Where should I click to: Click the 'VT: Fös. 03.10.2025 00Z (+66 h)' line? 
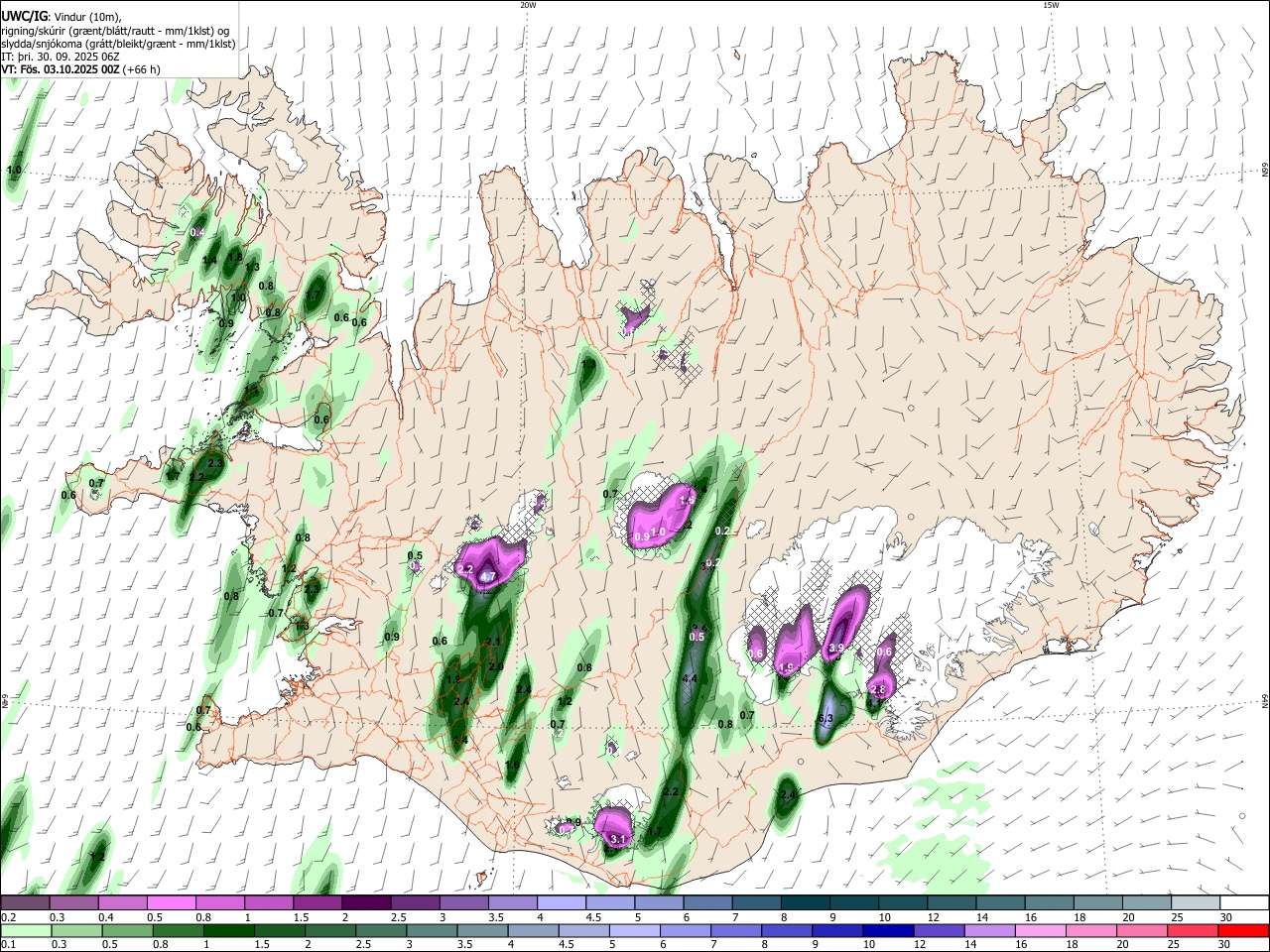[80, 70]
